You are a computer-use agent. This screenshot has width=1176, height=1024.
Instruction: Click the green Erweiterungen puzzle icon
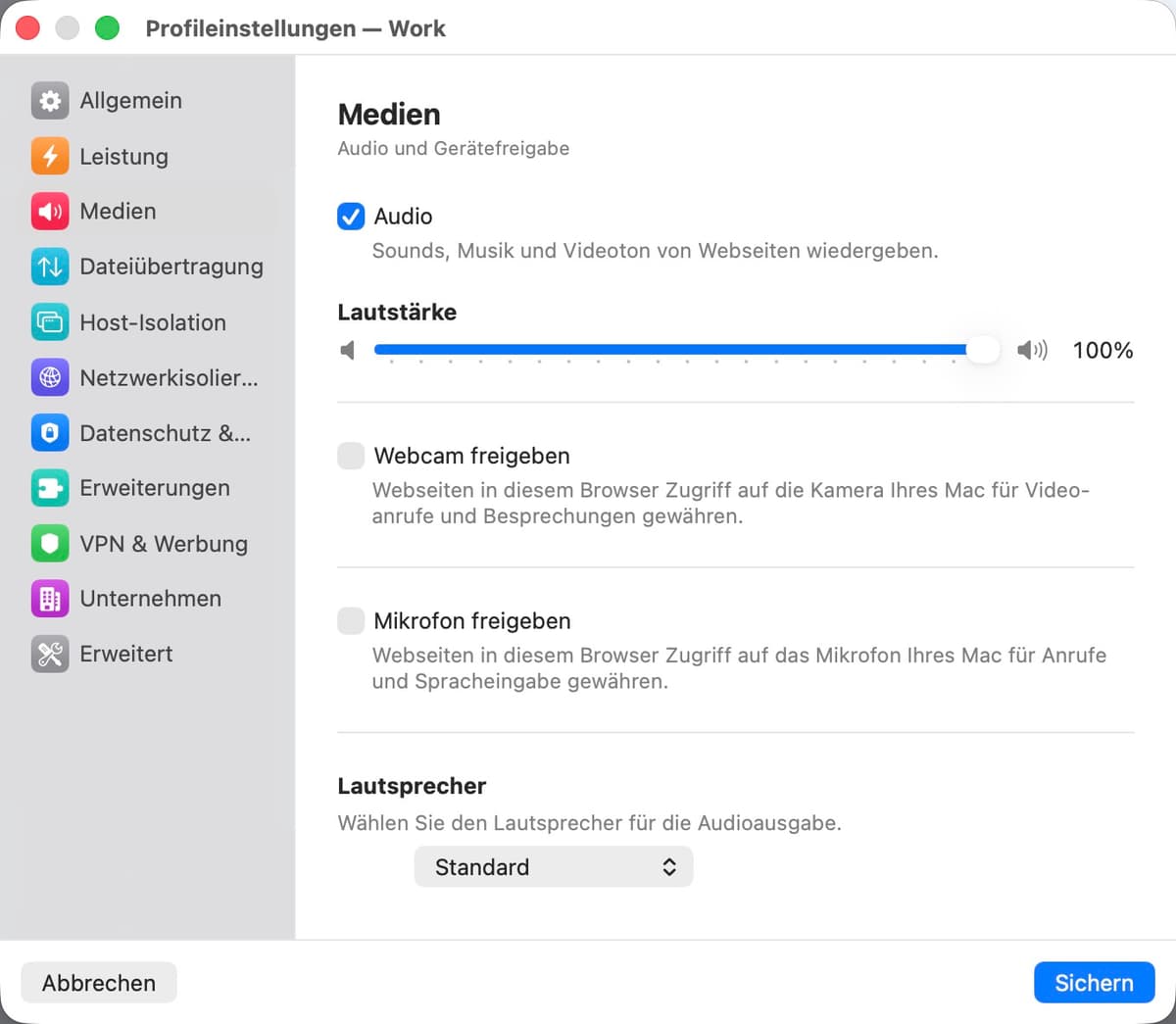50,488
